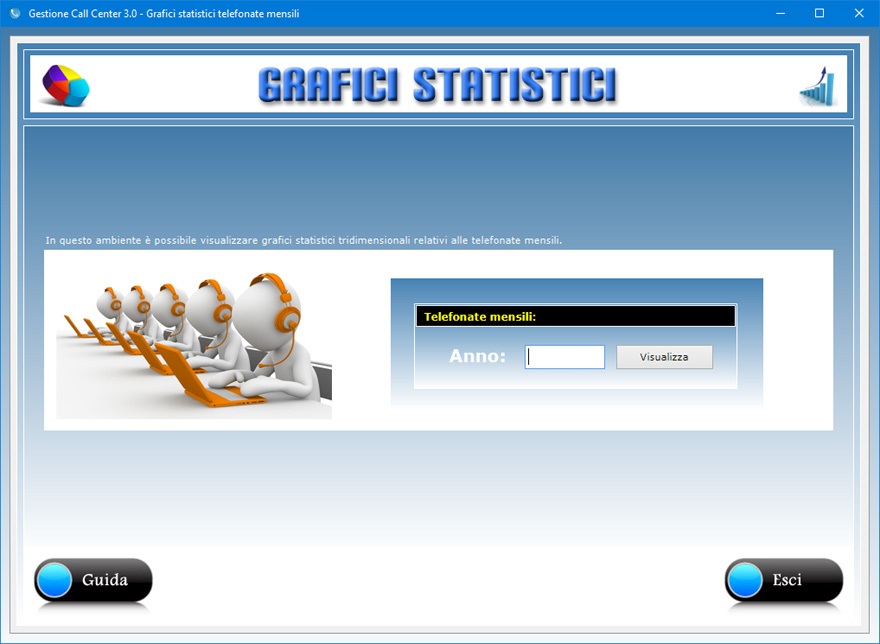Maximize the Gestione Call Center window
This screenshot has width=880, height=644.
tap(819, 13)
